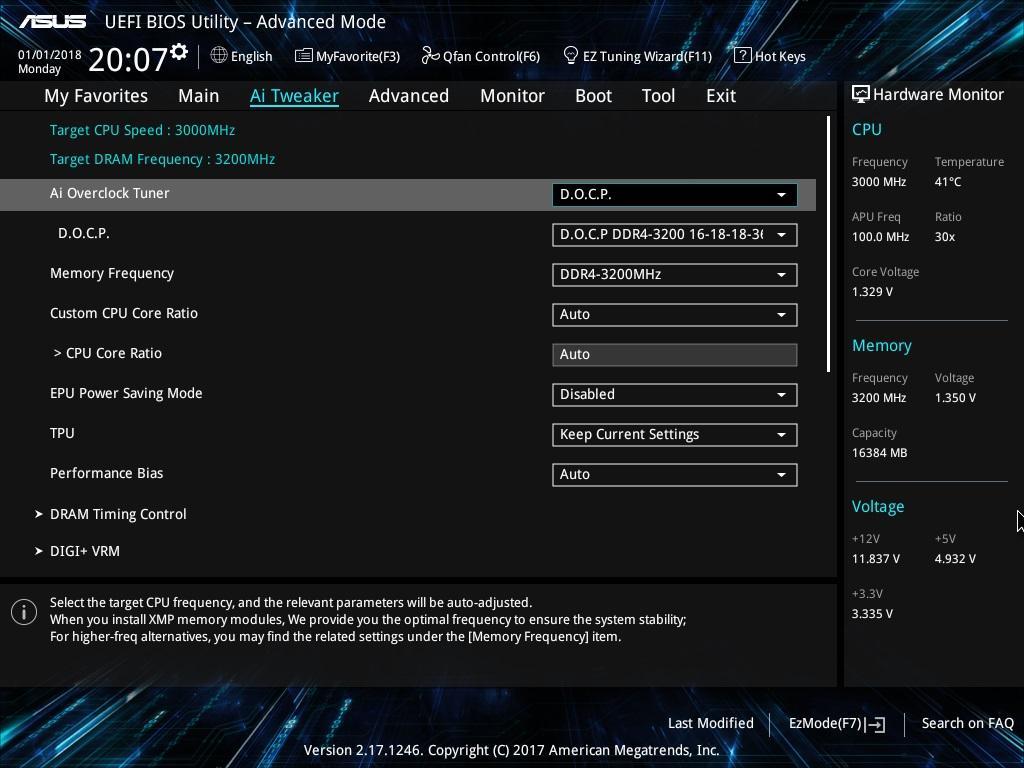
Task: Click the TPU label
Action: click(62, 433)
